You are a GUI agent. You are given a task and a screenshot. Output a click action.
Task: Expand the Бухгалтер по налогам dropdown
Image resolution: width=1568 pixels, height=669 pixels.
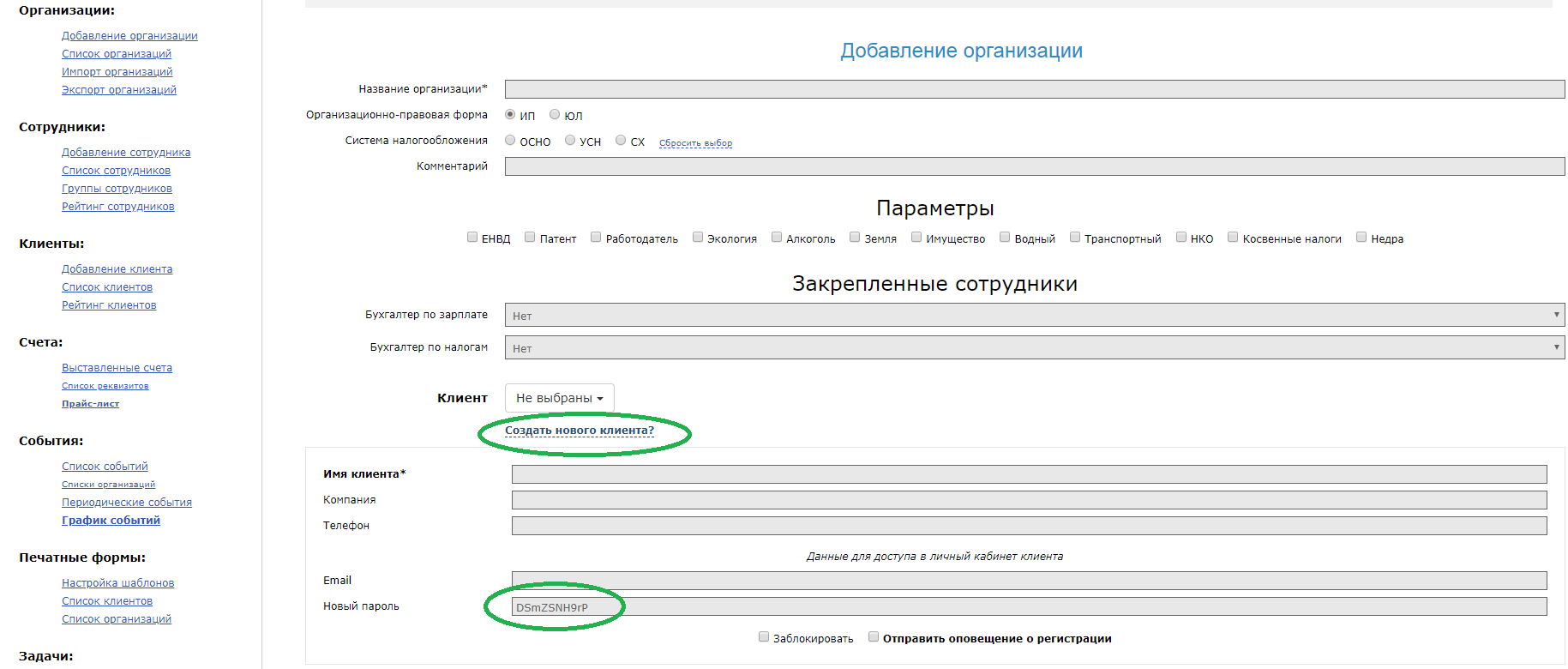[x=1034, y=348]
